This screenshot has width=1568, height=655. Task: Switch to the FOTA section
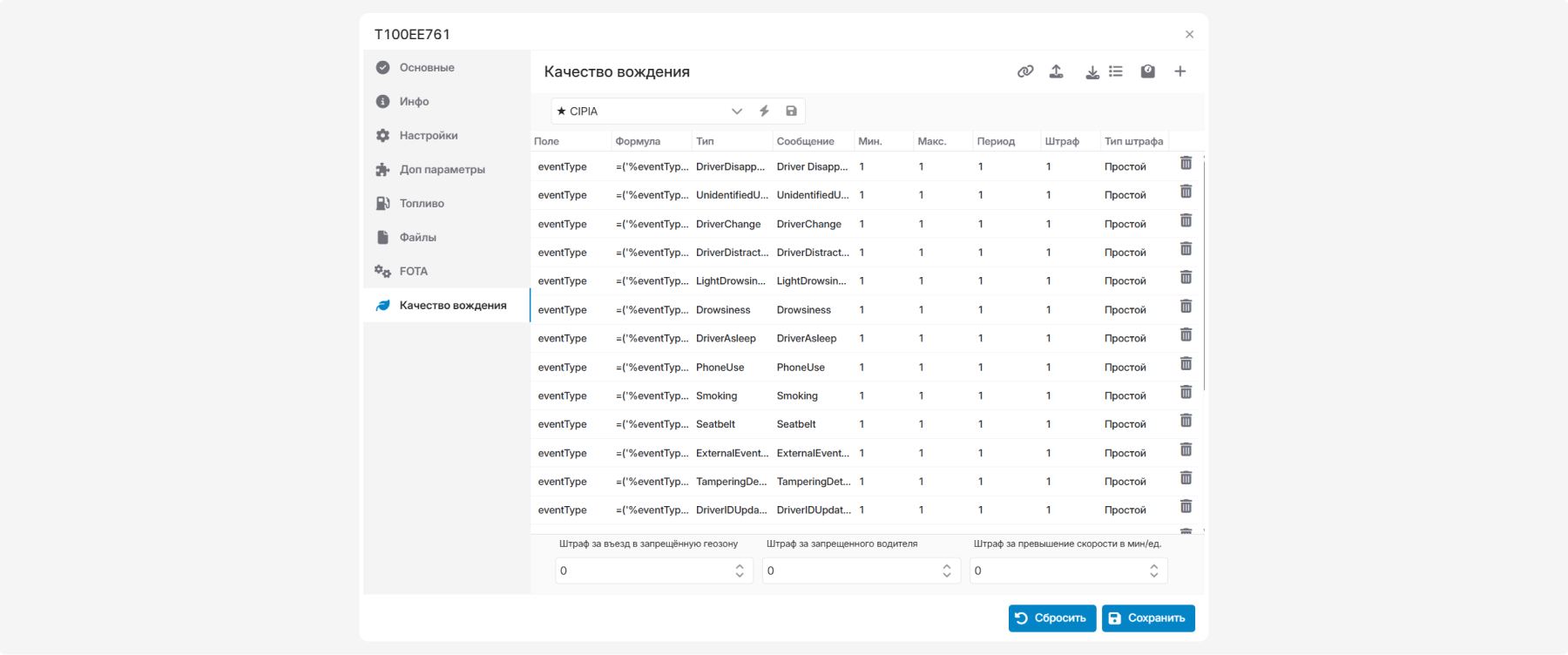tap(446, 271)
